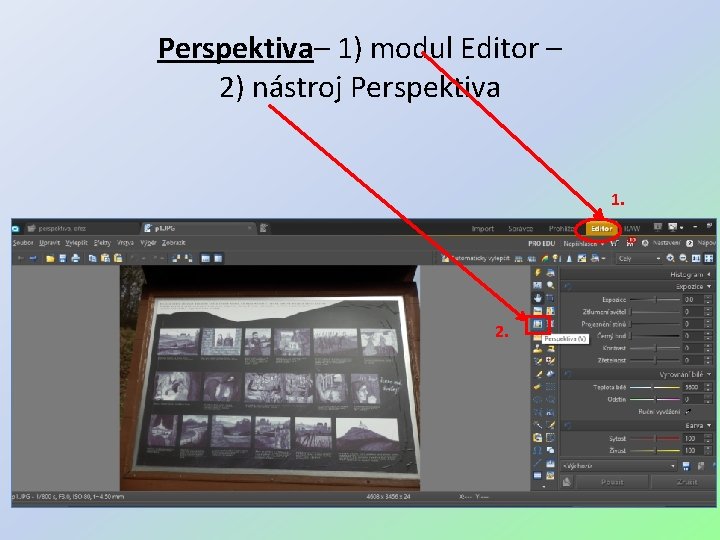Image resolution: width=720 pixels, height=540 pixels.
Task: Click the Expozice value field
Action: tap(692, 299)
